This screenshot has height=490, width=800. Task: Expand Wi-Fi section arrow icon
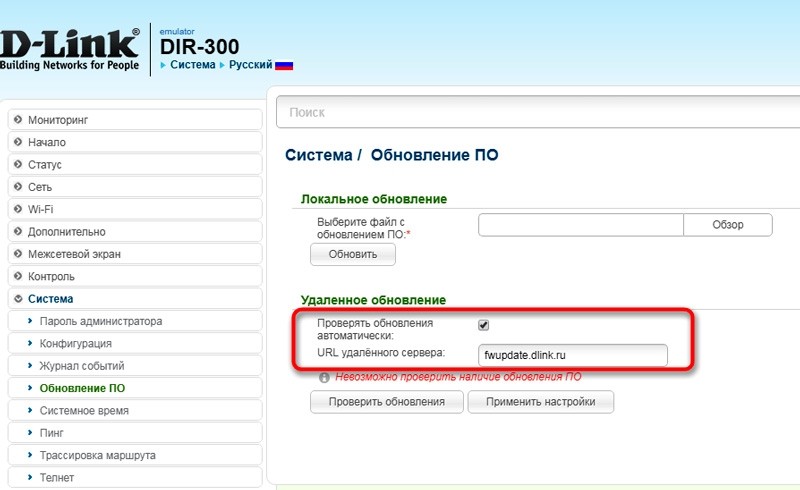[x=18, y=209]
